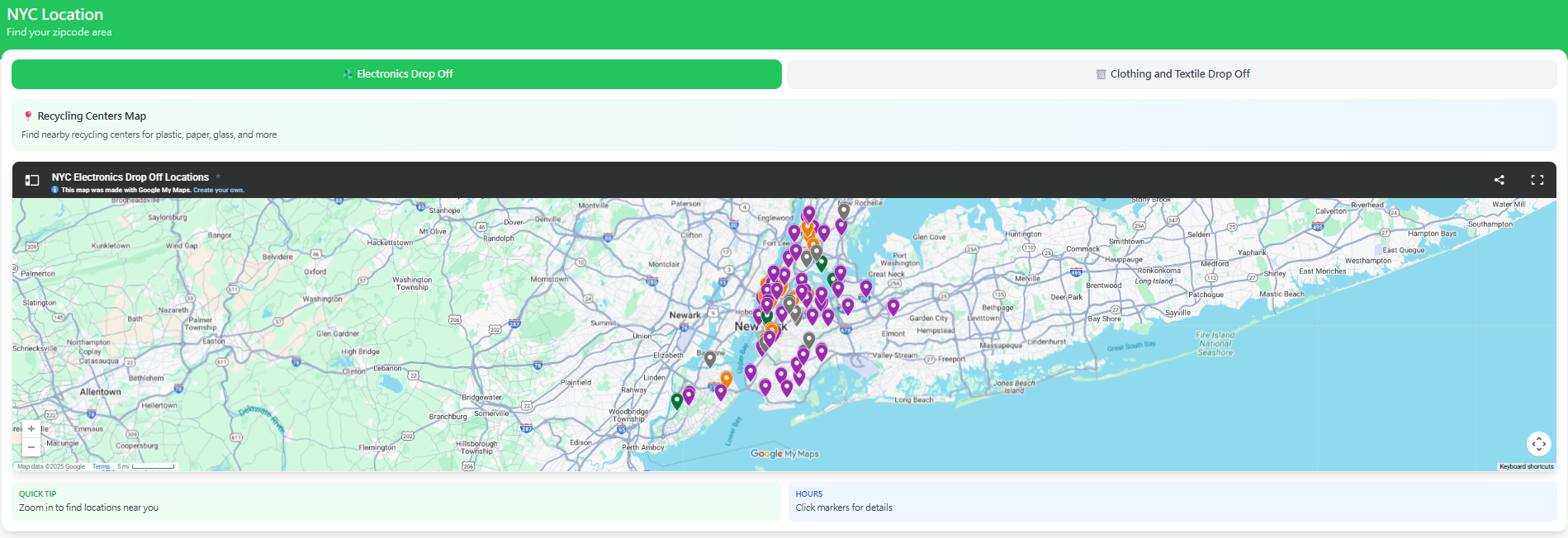Screen dimensions: 1568x538
Task: Click the NYC Location page title
Action: click(55, 15)
